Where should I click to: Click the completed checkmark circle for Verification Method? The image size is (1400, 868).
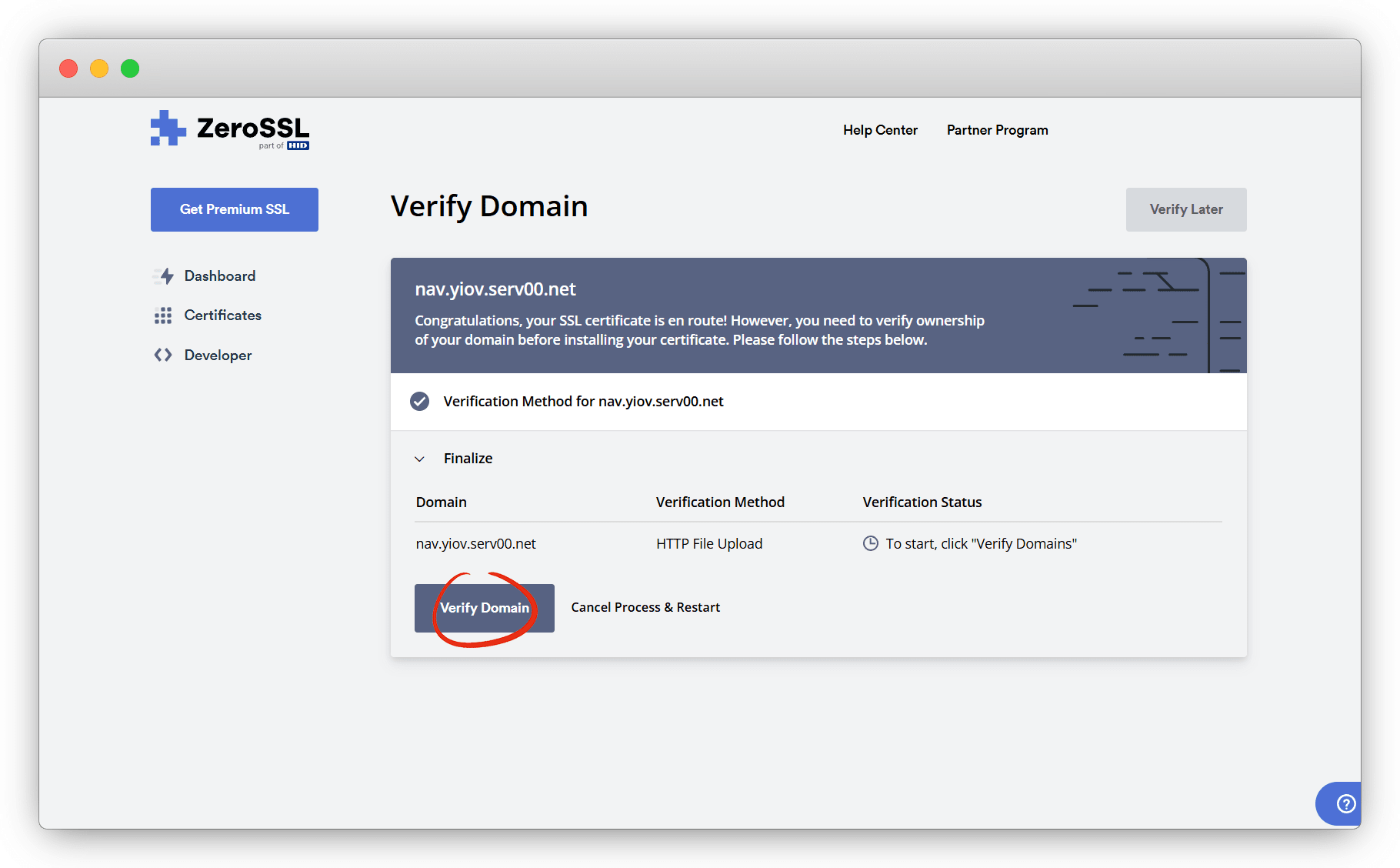[x=419, y=401]
